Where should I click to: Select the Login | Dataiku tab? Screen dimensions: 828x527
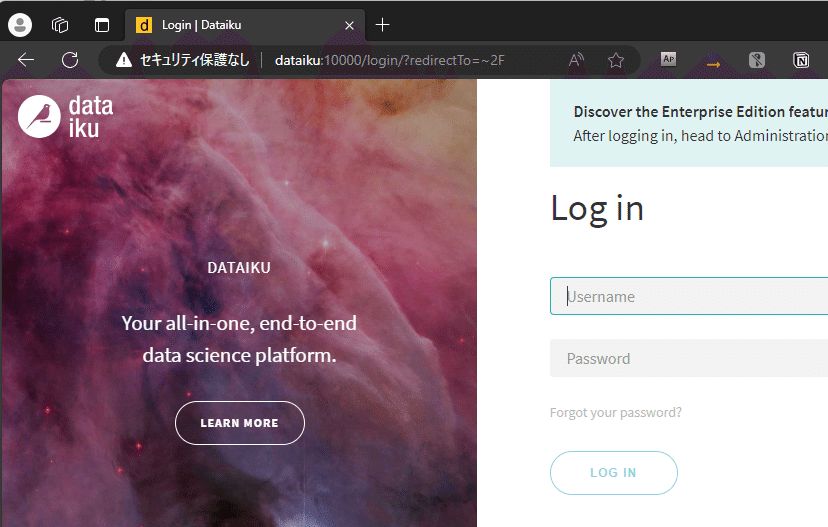245,25
